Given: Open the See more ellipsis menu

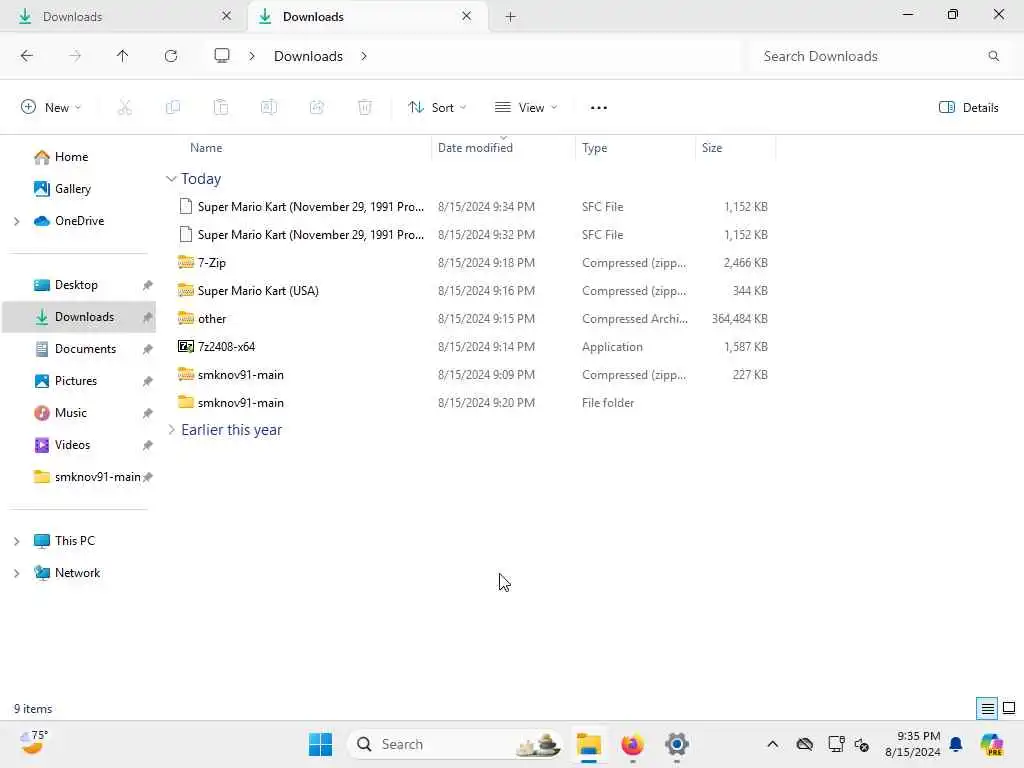Looking at the screenshot, I should pyautogui.click(x=599, y=108).
